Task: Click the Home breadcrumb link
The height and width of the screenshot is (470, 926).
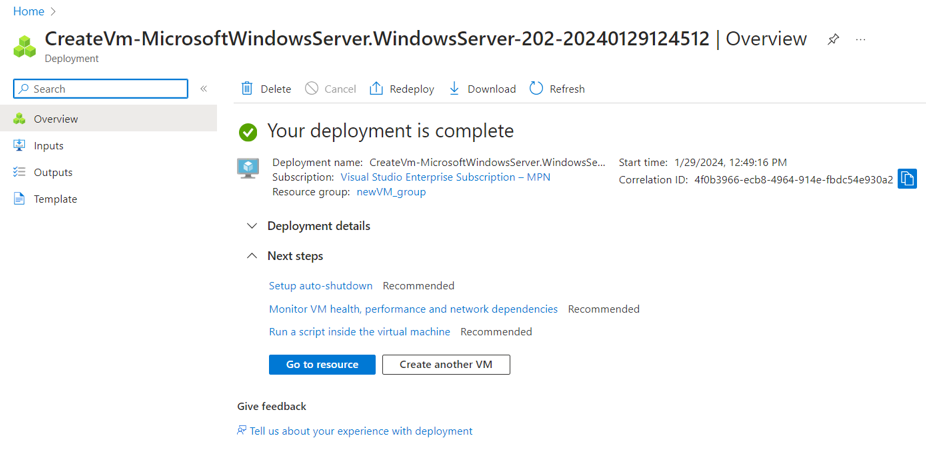Action: [28, 11]
